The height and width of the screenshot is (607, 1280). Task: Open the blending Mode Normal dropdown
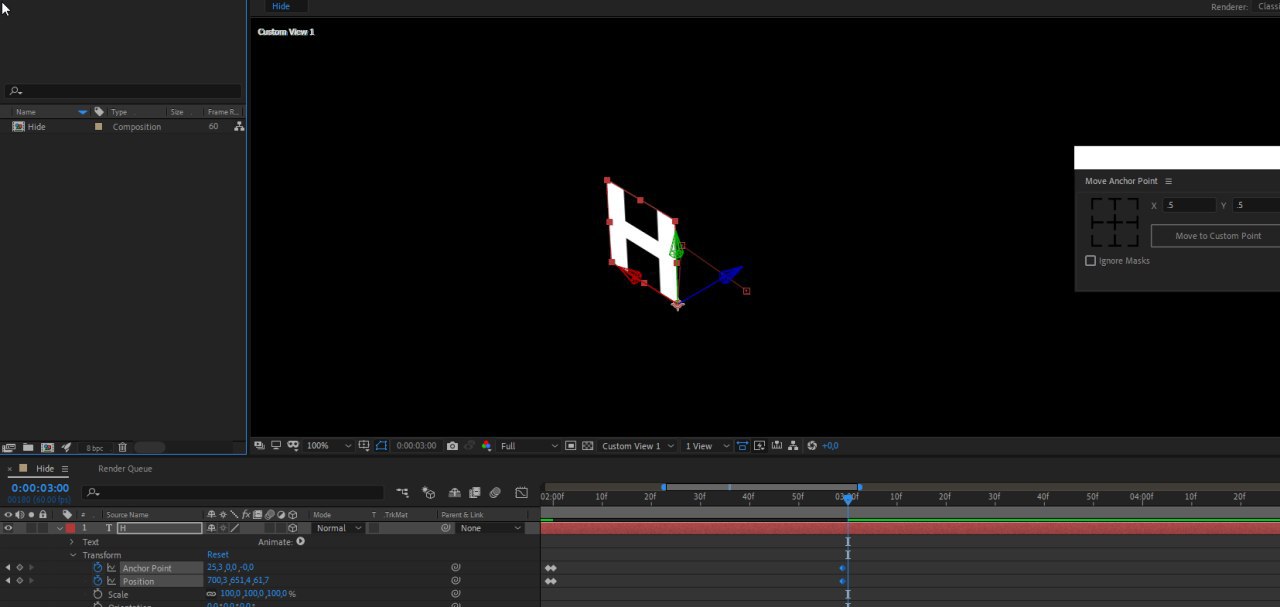(x=339, y=528)
